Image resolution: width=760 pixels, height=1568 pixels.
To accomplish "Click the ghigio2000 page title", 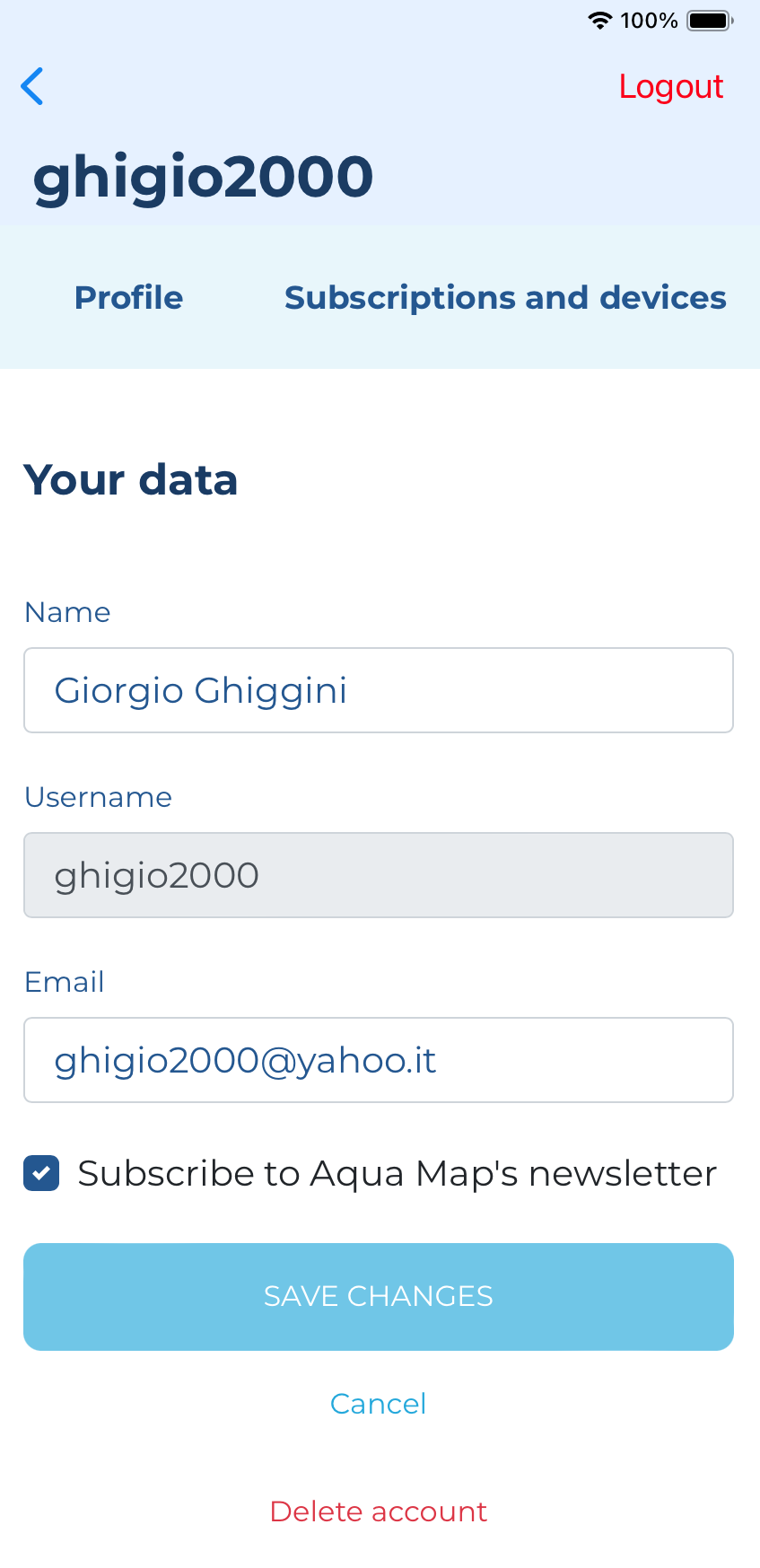I will tap(203, 176).
